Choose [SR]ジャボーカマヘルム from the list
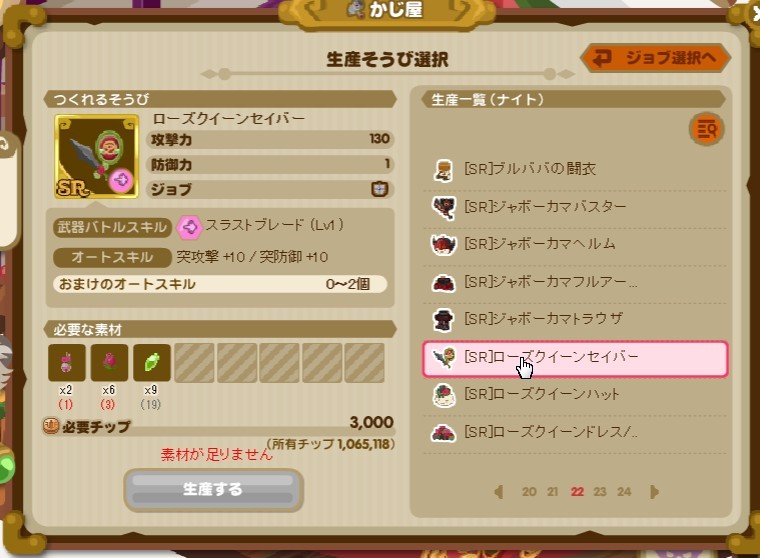Viewport: 760px width, 558px height. click(x=575, y=244)
